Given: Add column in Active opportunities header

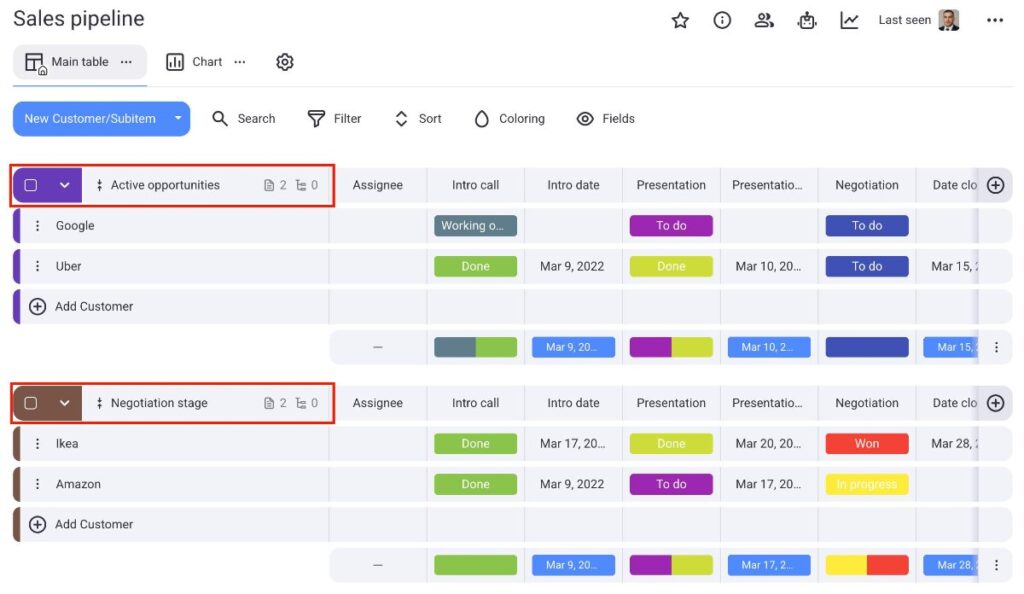Looking at the screenshot, I should 995,185.
